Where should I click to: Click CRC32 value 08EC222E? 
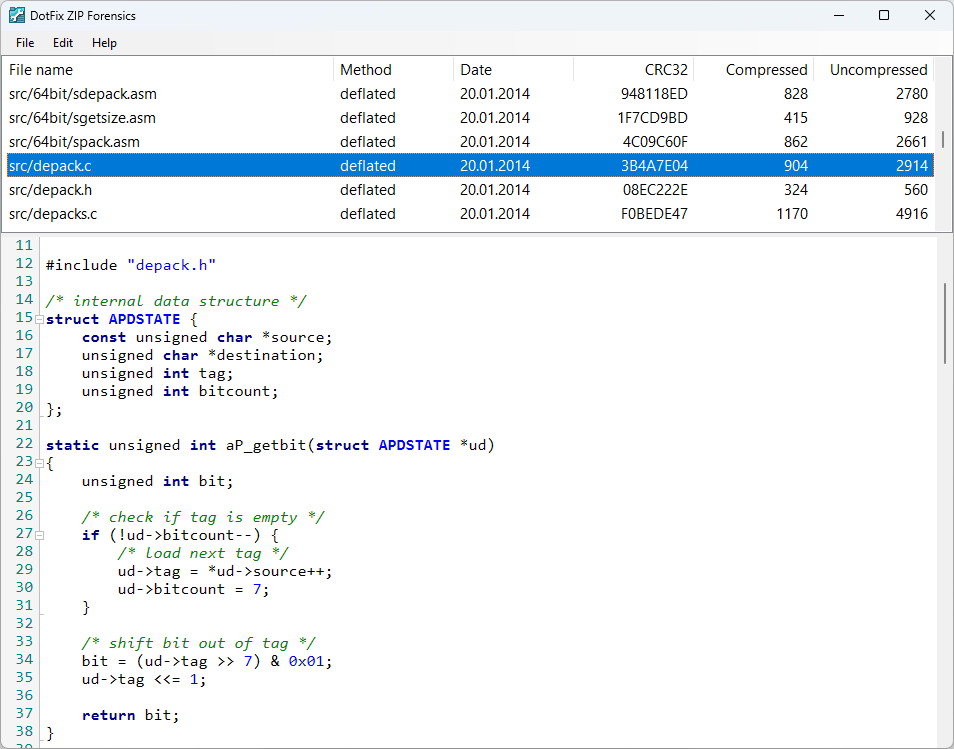[655, 190]
